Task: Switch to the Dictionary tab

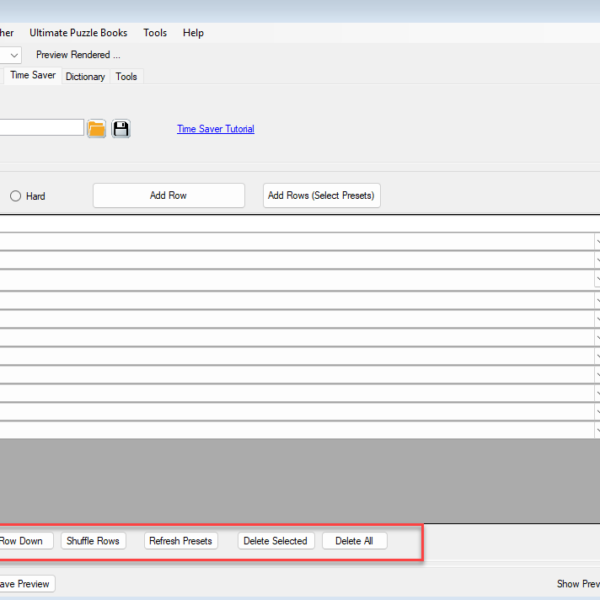Action: [x=85, y=76]
